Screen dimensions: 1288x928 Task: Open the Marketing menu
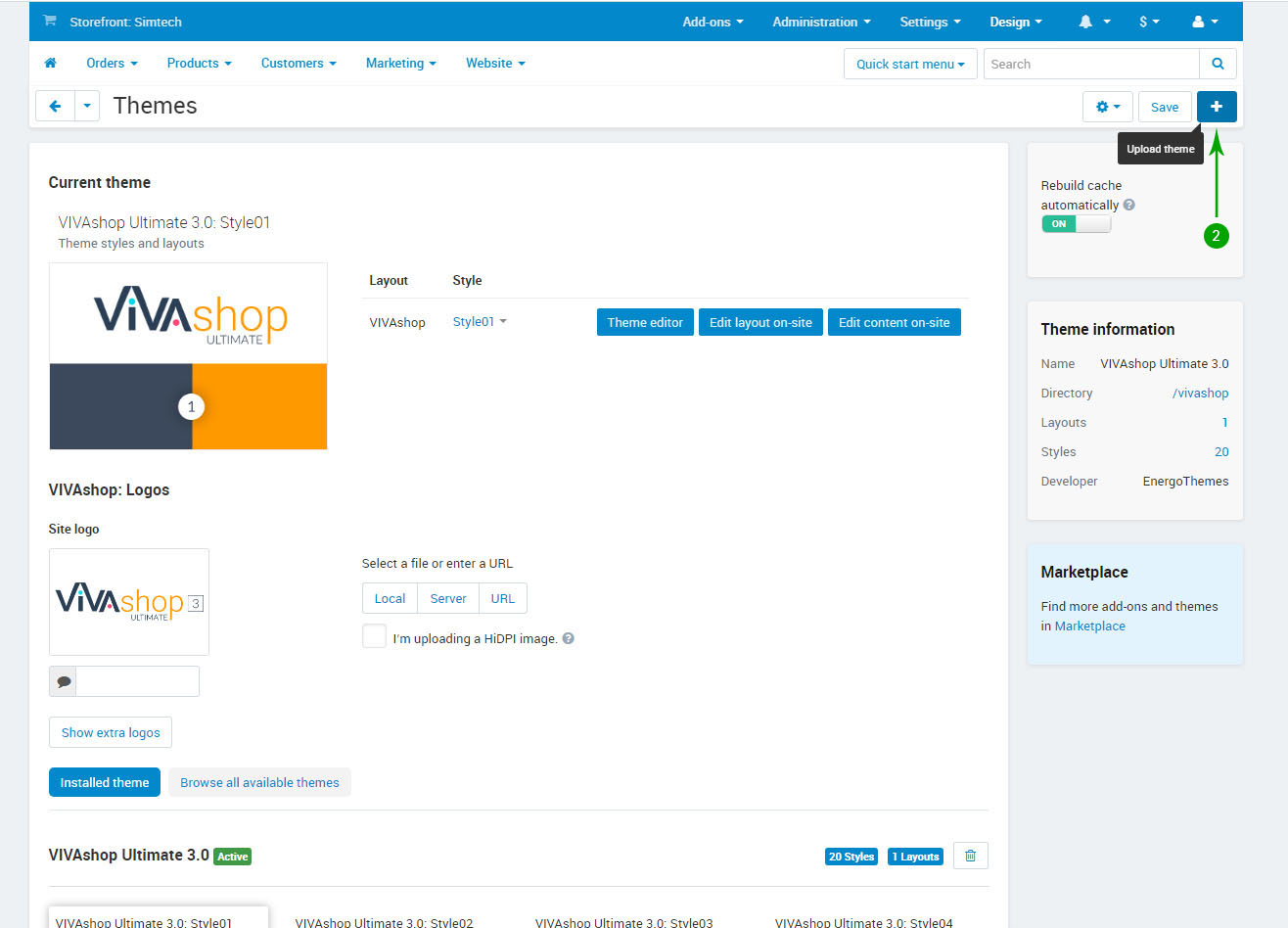[x=400, y=63]
